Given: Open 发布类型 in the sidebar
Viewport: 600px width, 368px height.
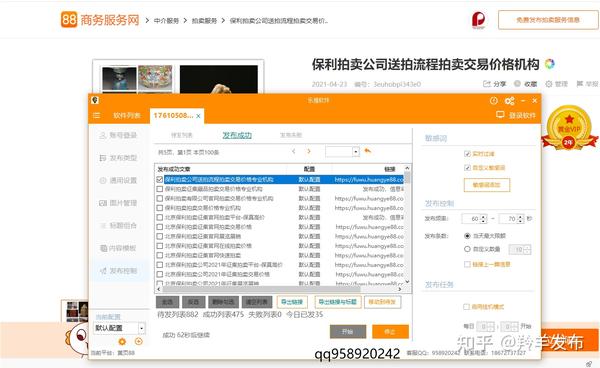Looking at the screenshot, I should 118,158.
